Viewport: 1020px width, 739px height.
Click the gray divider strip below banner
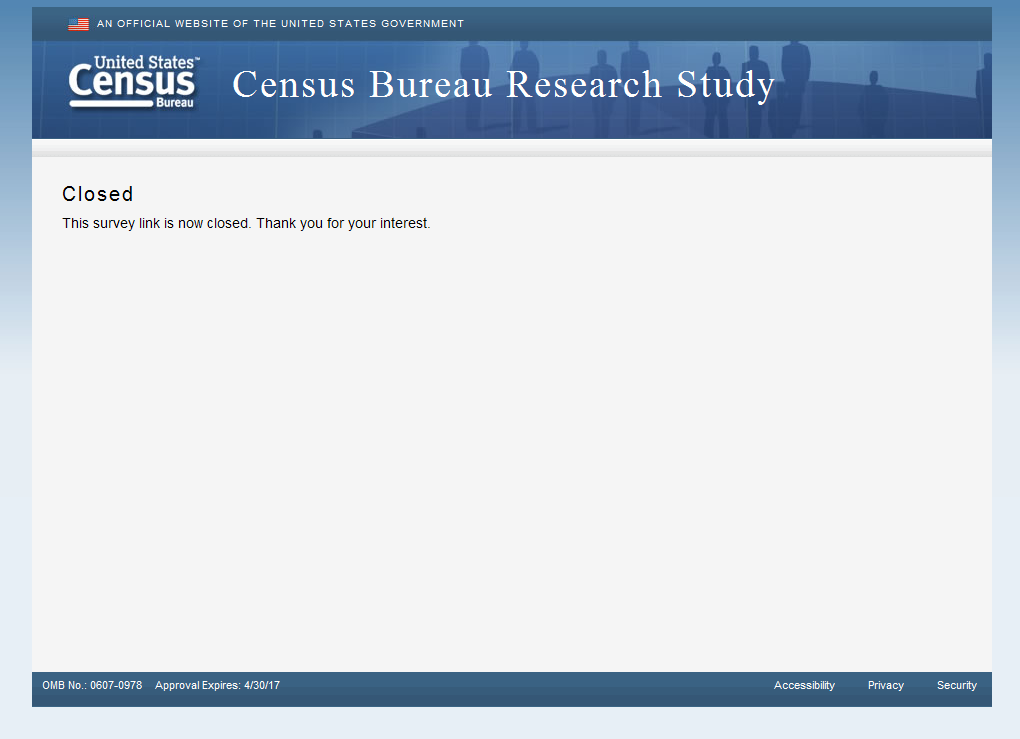(x=510, y=149)
